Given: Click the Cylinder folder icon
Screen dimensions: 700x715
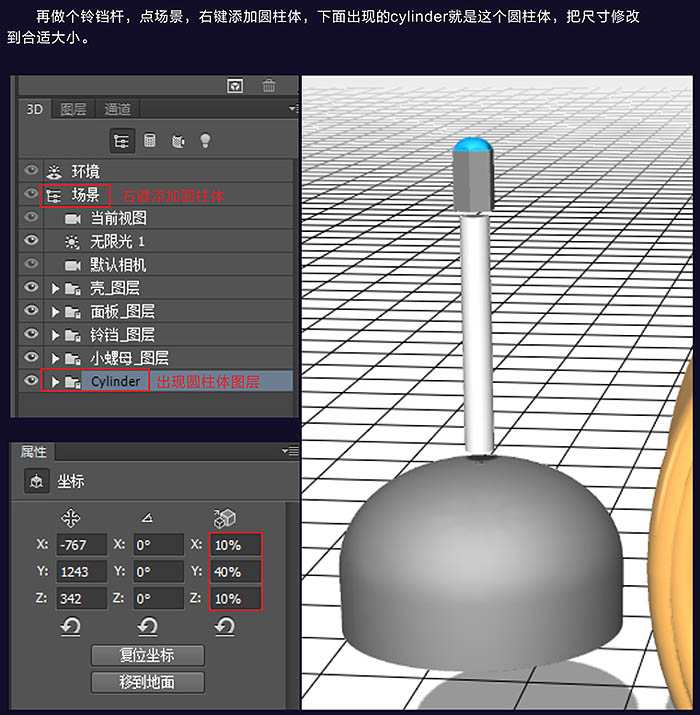Looking at the screenshot, I should (73, 382).
